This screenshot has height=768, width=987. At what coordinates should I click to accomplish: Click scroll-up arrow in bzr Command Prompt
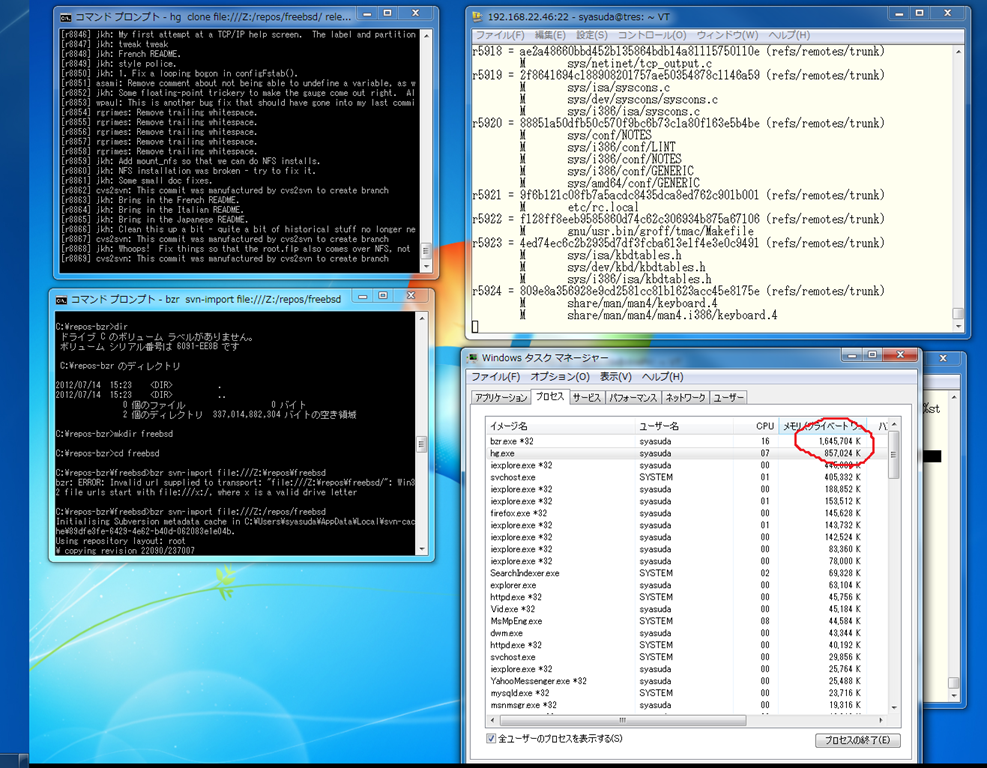pos(422,319)
